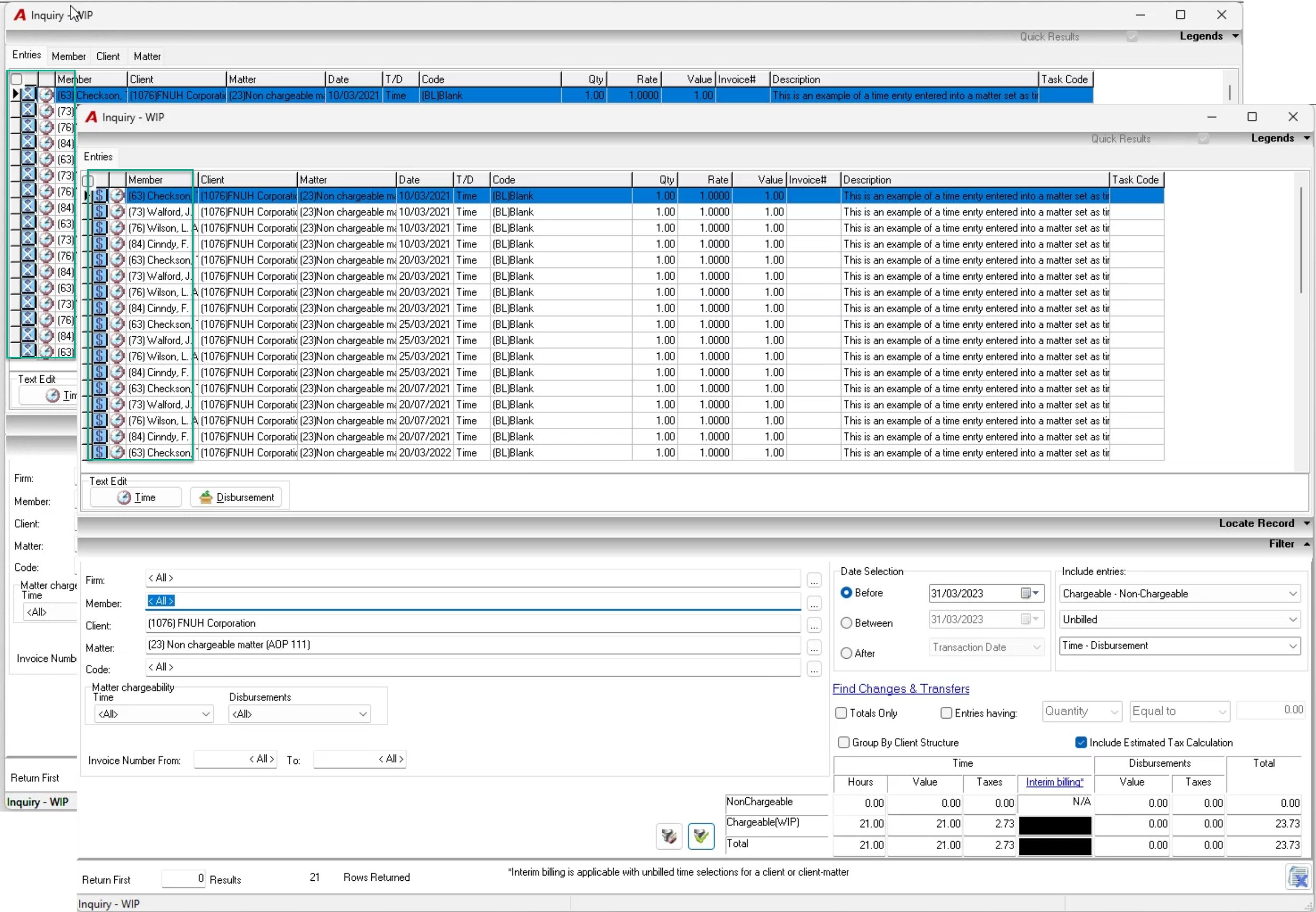Open Matter chargeability Time dropdown
The height and width of the screenshot is (912, 1316).
tap(154, 714)
